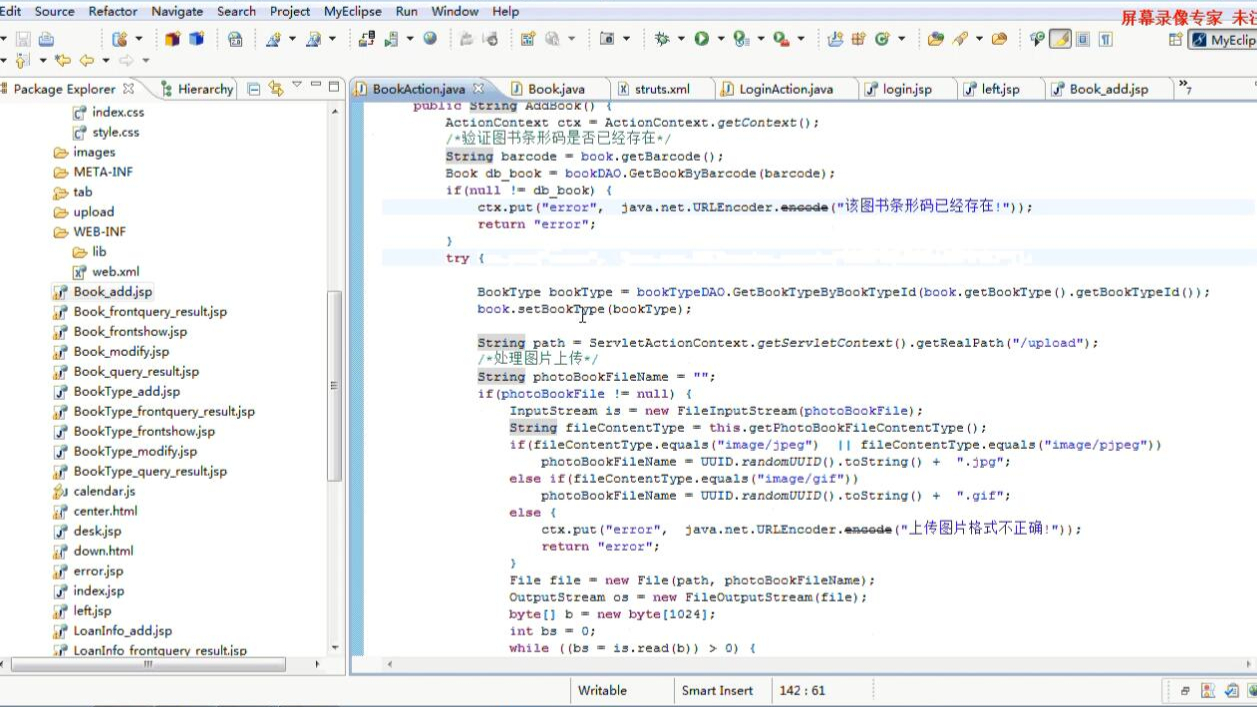Open the Source menu

(x=54, y=11)
